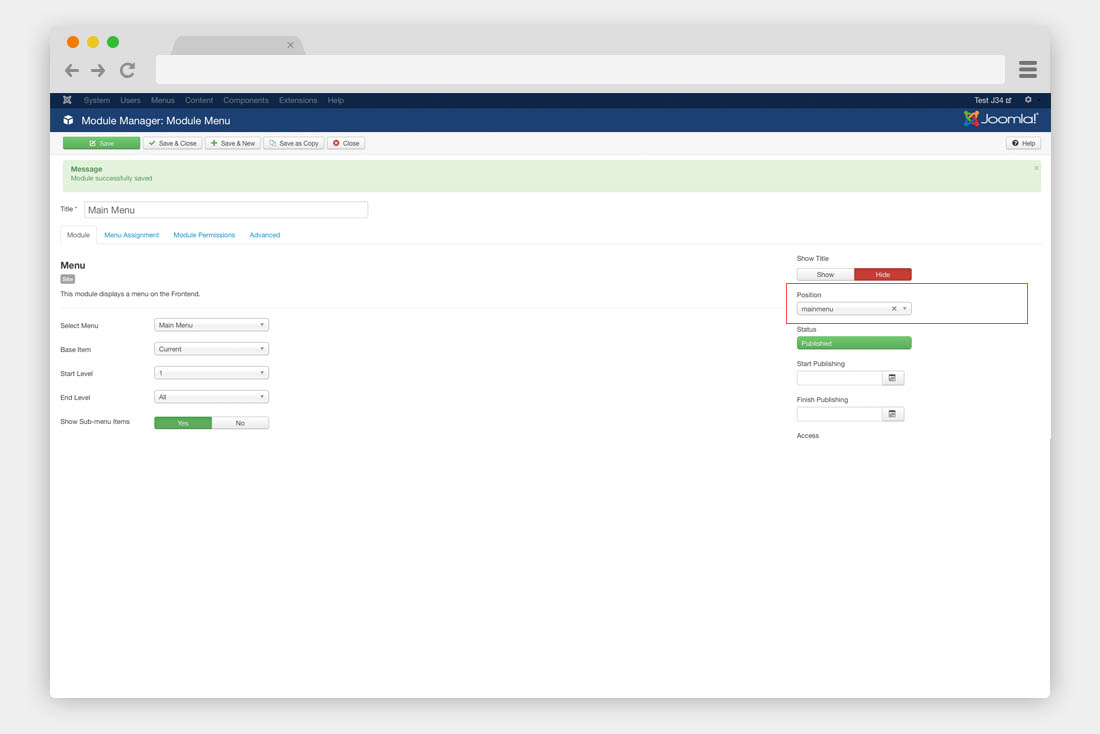
Task: Set Show Title to Hide
Action: (x=882, y=274)
